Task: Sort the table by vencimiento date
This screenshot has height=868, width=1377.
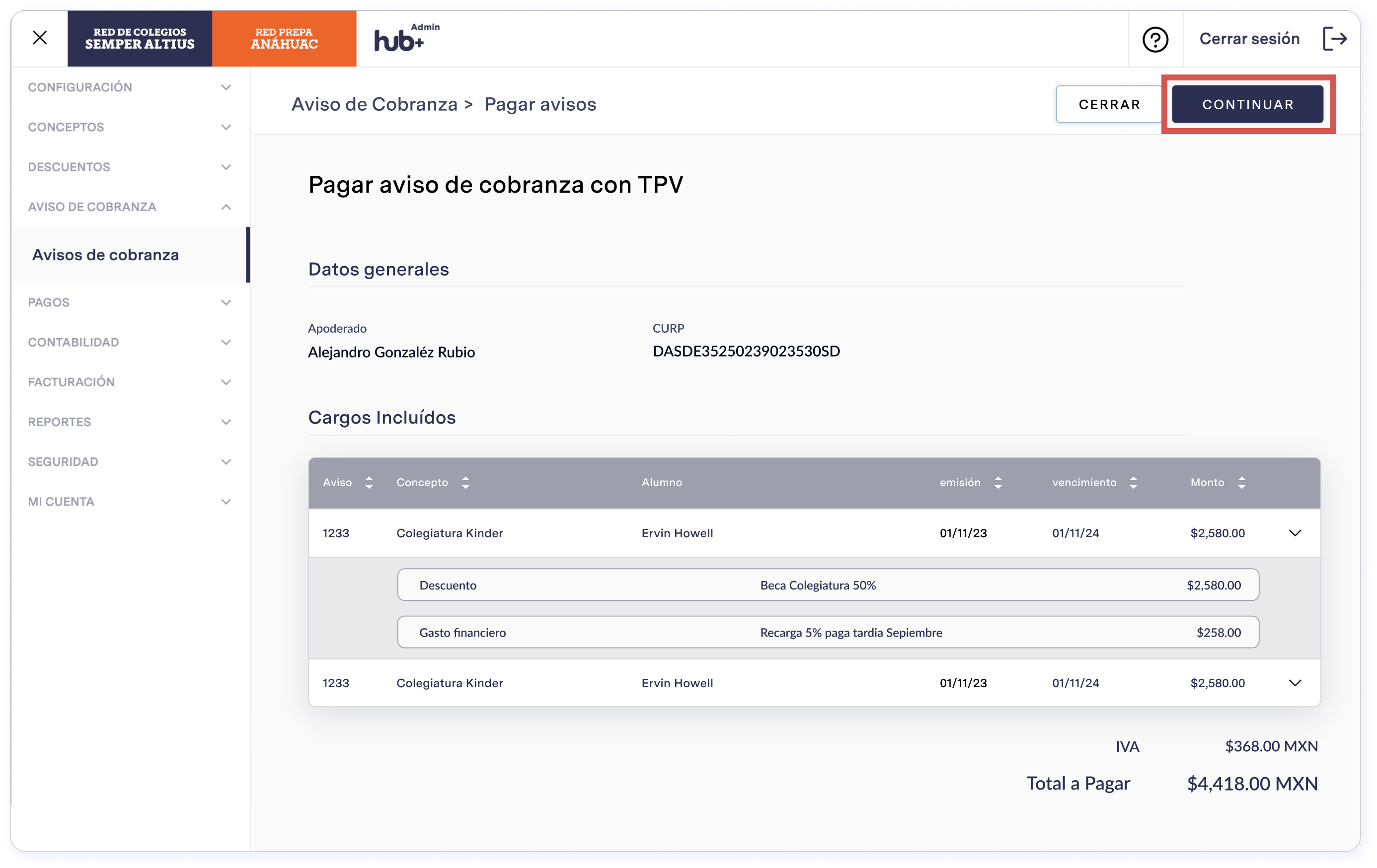Action: coord(1134,483)
